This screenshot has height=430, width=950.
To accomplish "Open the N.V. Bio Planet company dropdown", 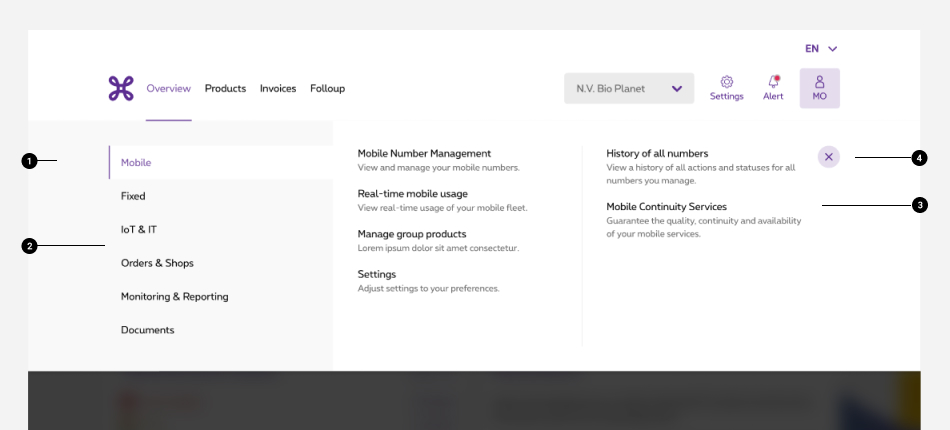I will tap(629, 88).
